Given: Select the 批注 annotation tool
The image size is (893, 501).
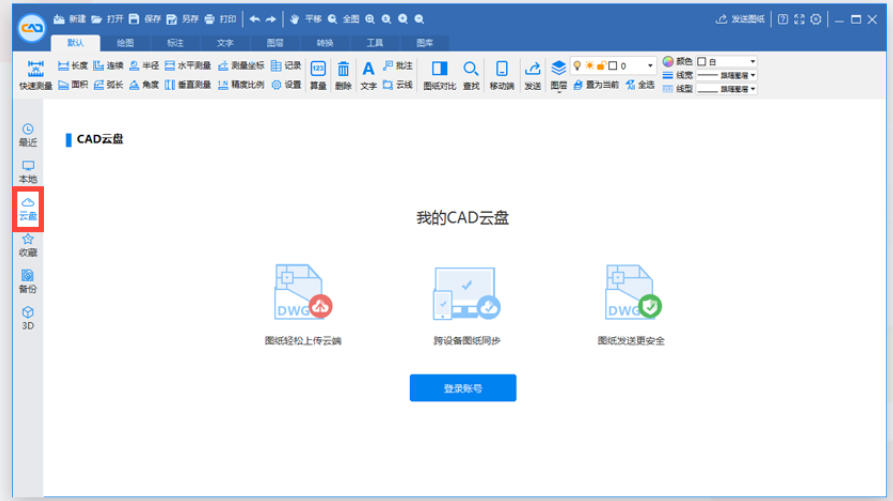Looking at the screenshot, I should 398,66.
